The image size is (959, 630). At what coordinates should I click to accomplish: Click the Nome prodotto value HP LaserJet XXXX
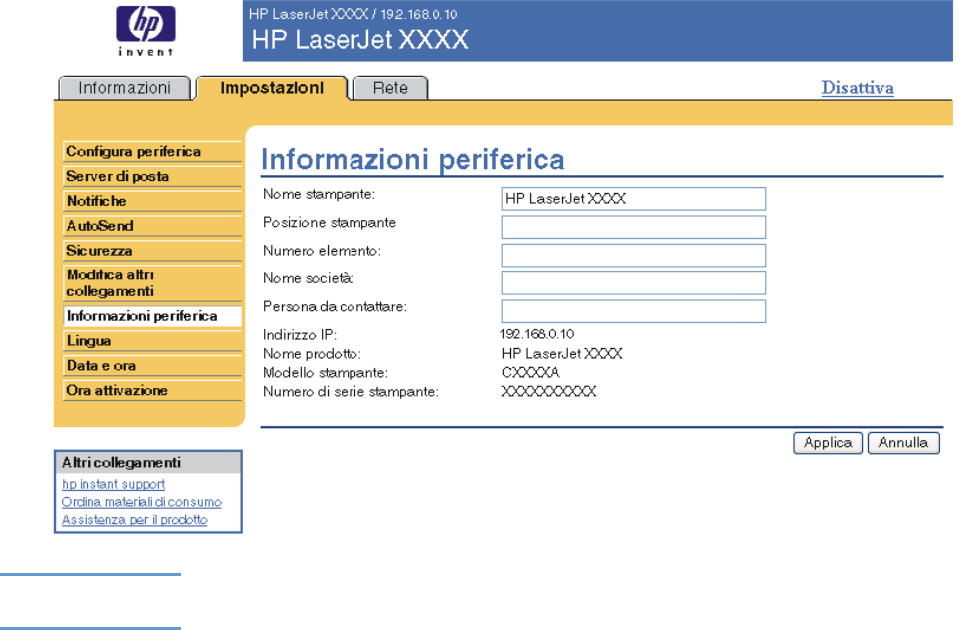click(562, 354)
